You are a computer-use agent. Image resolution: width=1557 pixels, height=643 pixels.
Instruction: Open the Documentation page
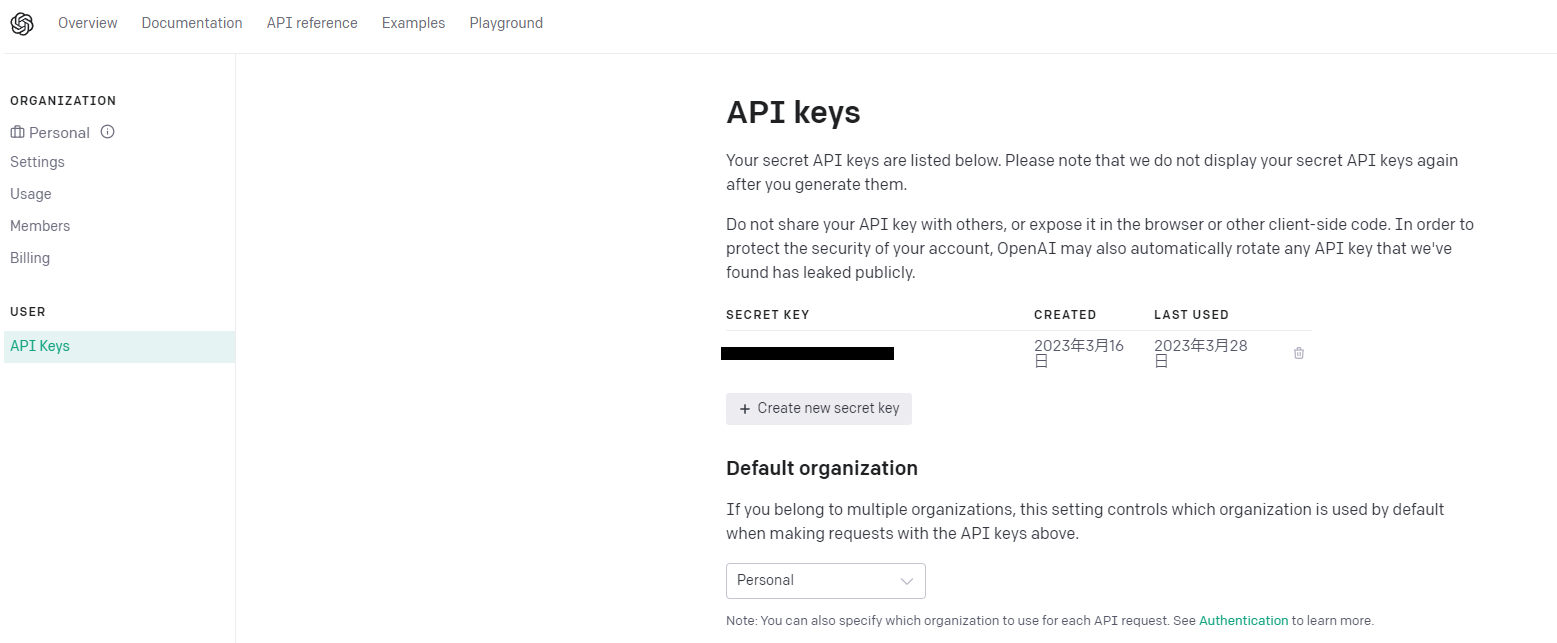point(192,22)
